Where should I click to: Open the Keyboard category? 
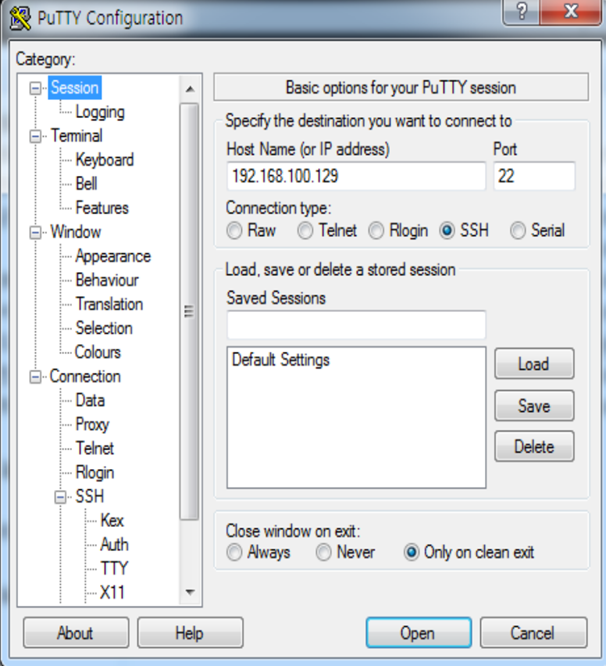pos(104,160)
